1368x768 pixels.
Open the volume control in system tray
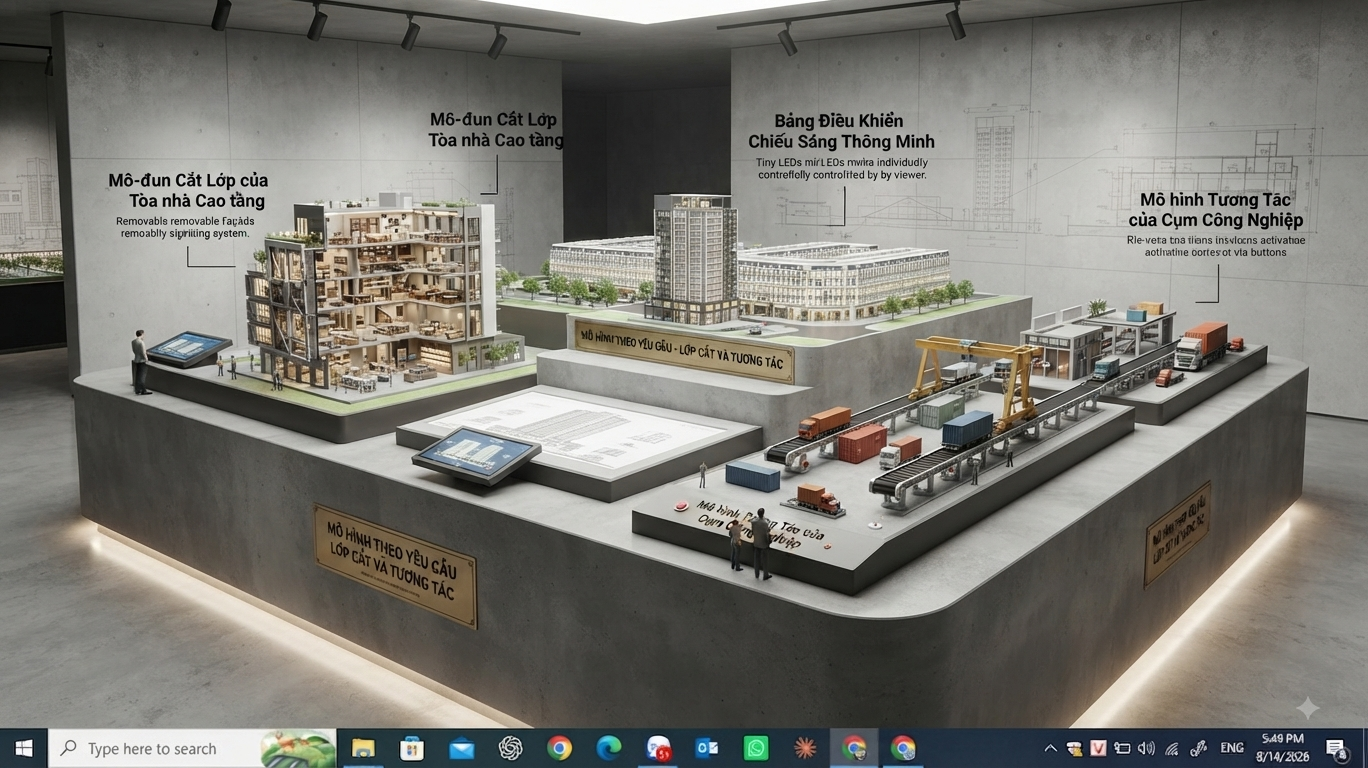tap(1146, 748)
